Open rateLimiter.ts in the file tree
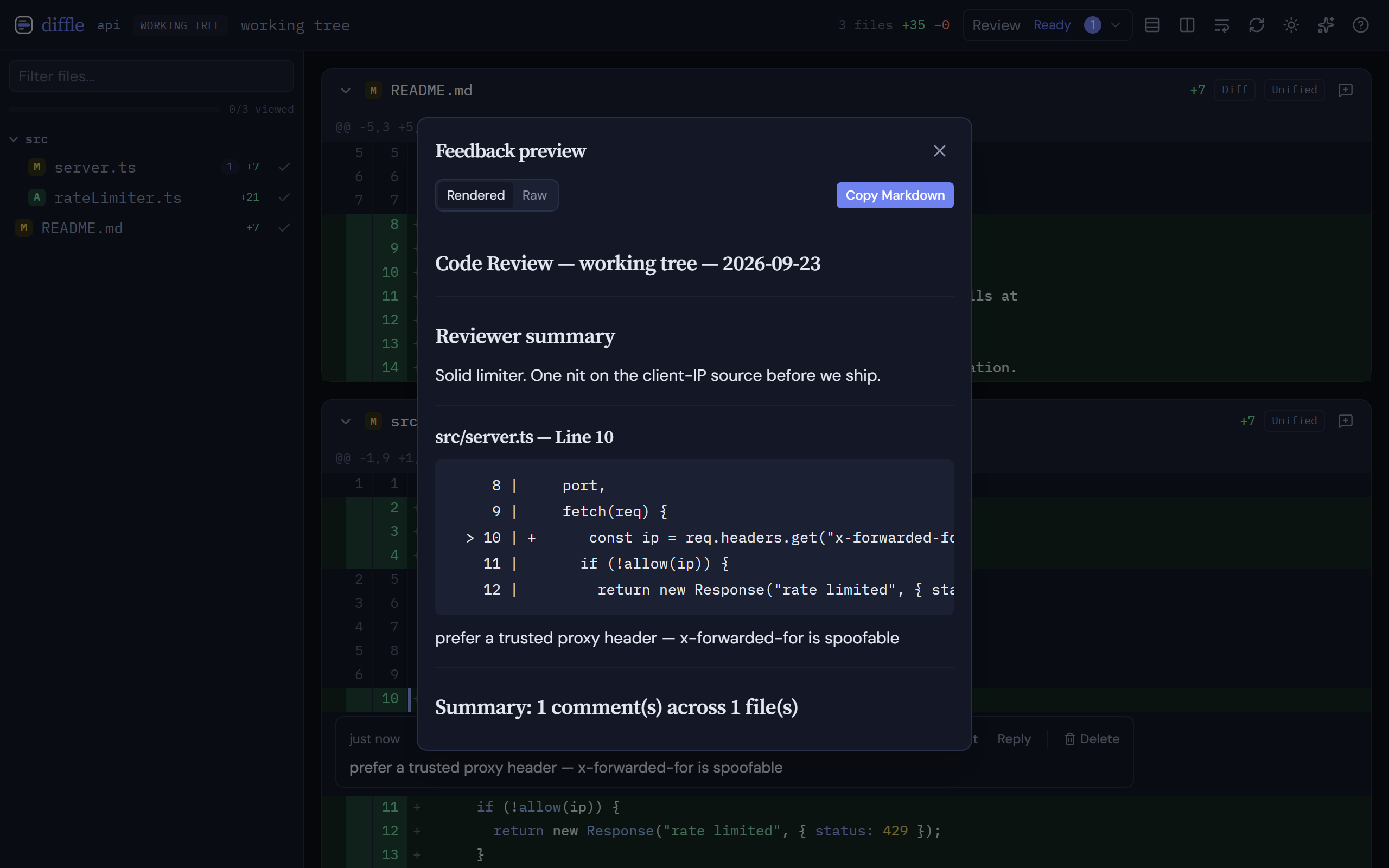The width and height of the screenshot is (1389, 868). click(118, 197)
